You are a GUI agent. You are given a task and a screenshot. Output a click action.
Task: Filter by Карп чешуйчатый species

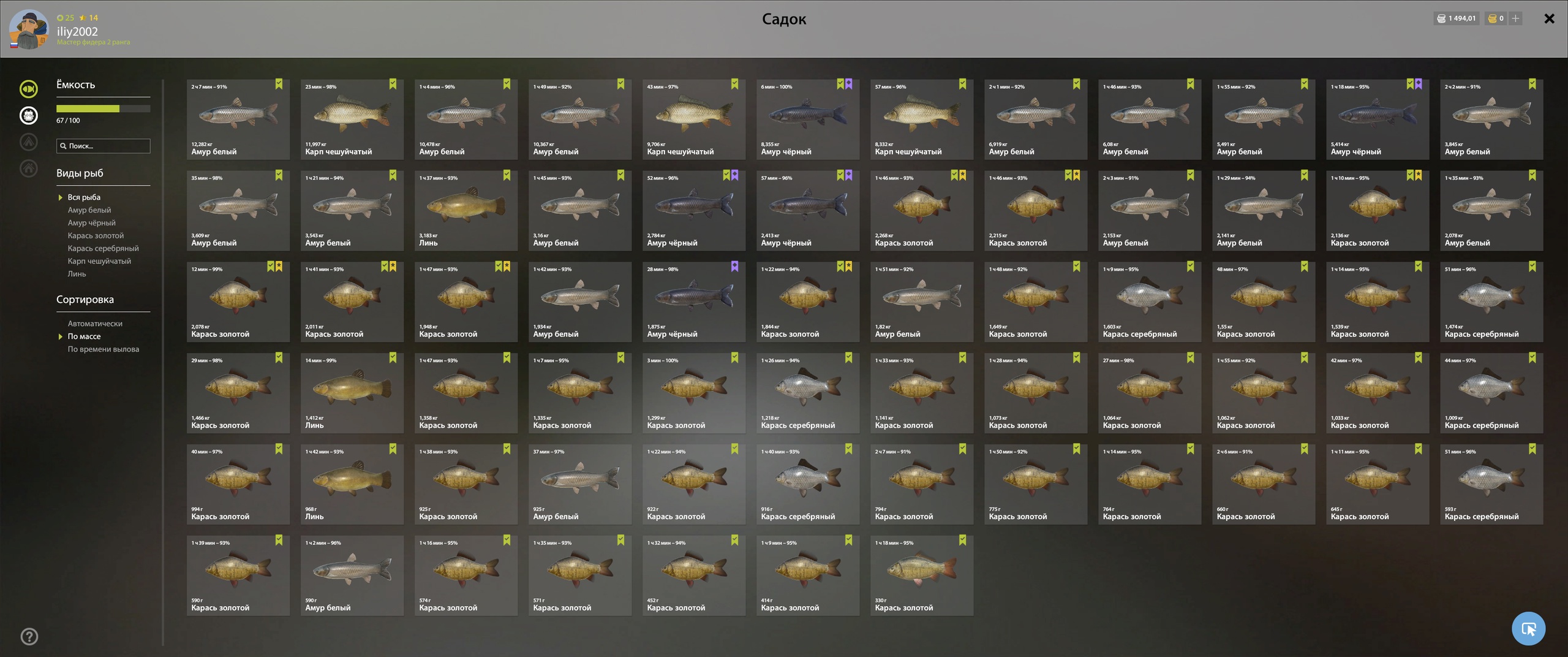99,261
